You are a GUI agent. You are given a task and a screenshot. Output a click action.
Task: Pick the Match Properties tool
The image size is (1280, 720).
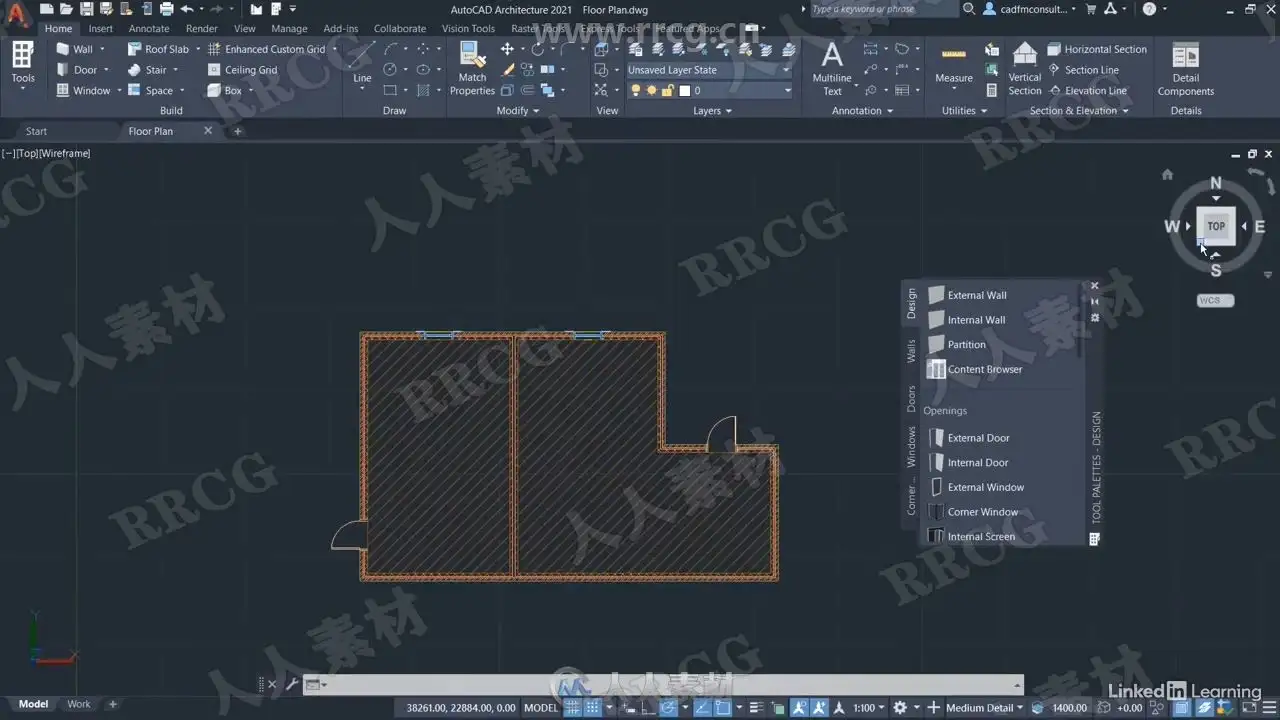tap(472, 69)
